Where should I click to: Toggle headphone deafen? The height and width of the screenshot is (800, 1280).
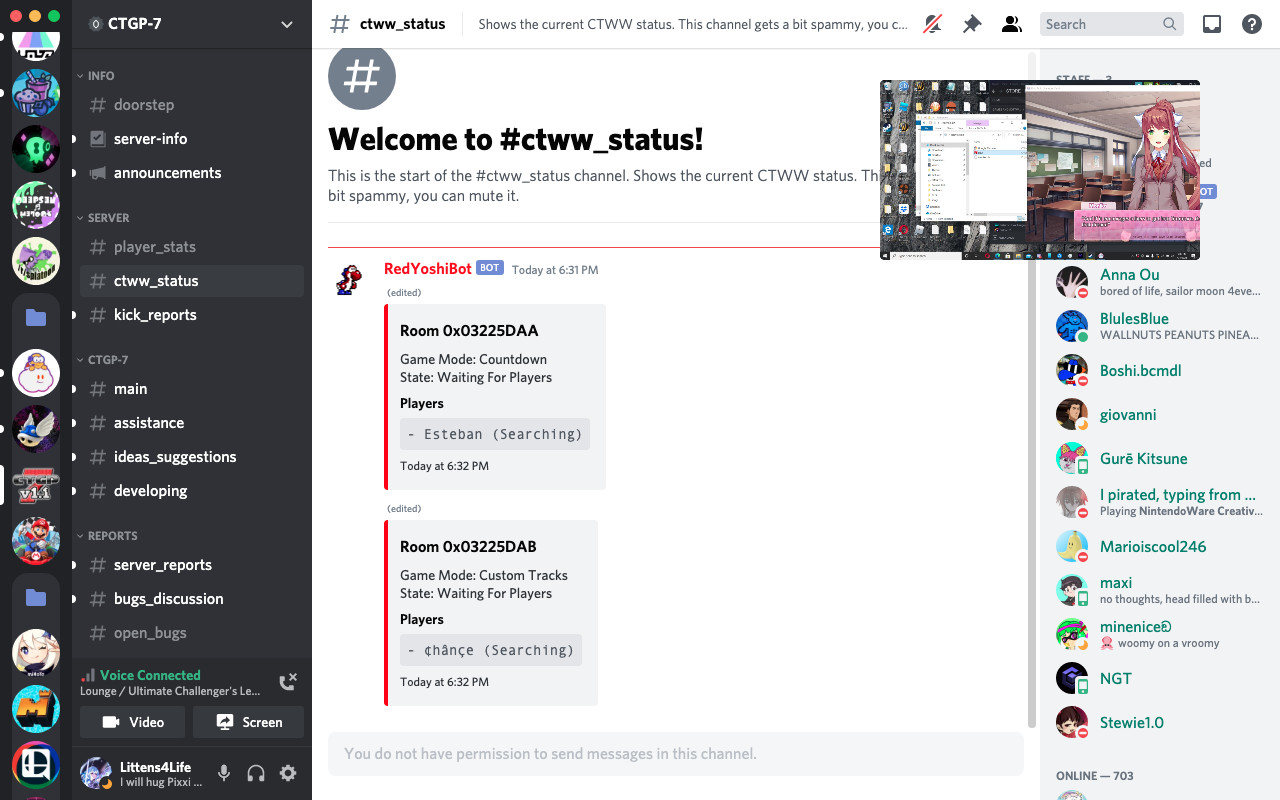pos(256,773)
